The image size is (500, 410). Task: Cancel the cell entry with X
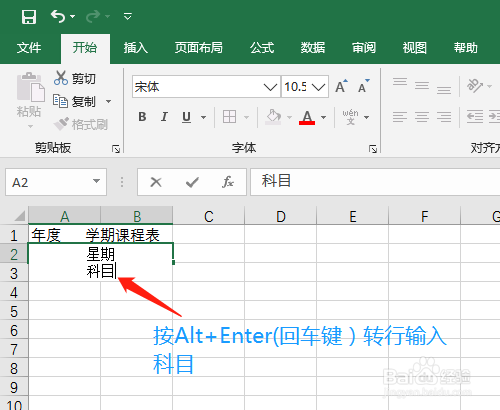[x=156, y=182]
